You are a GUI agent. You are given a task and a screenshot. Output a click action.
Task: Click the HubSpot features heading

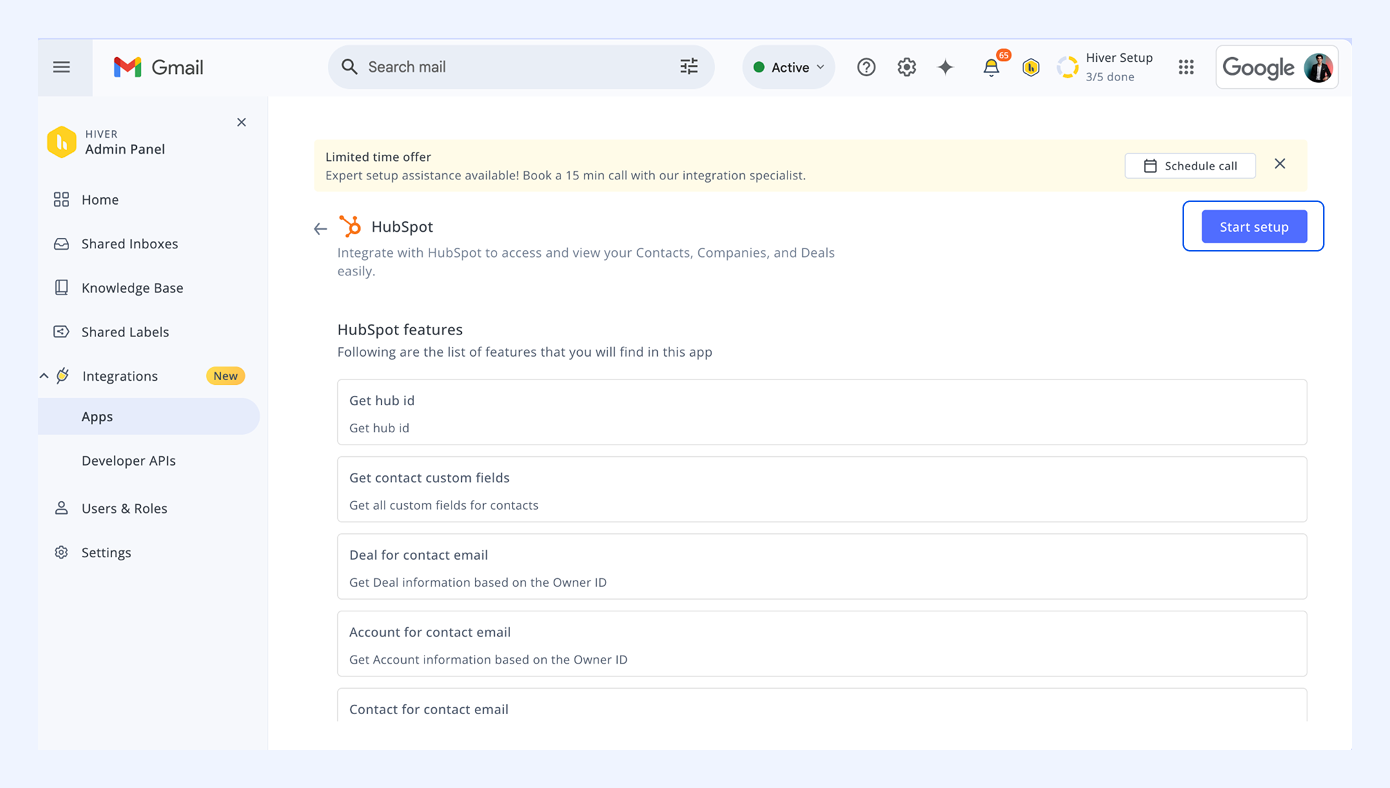[400, 329]
